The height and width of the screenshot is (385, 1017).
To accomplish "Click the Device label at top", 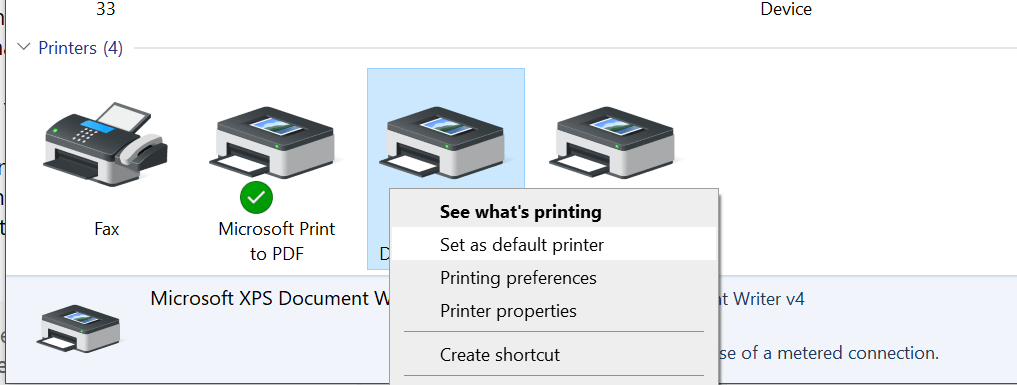I will [x=786, y=9].
